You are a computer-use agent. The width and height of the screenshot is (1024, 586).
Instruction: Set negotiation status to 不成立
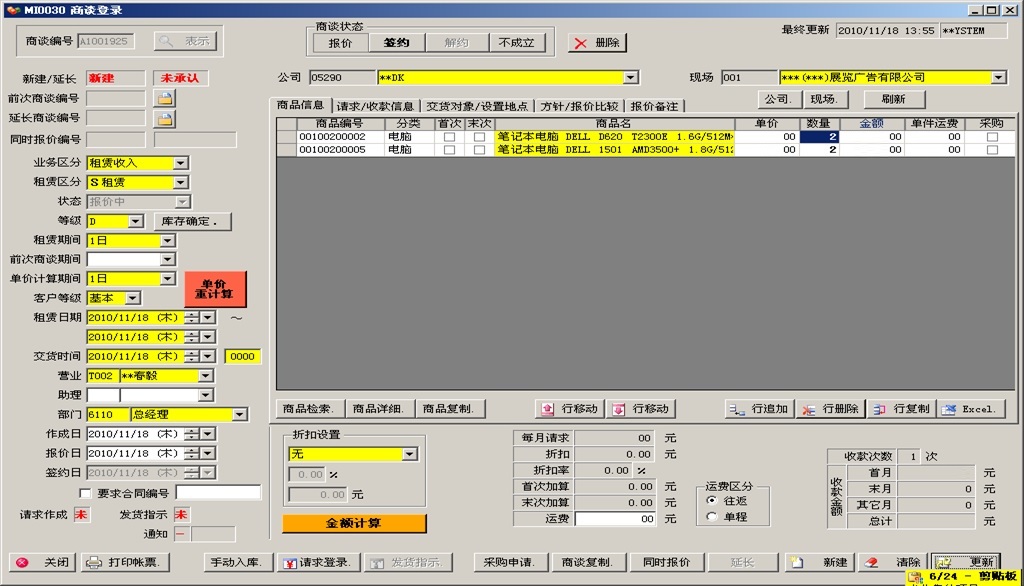click(x=516, y=43)
